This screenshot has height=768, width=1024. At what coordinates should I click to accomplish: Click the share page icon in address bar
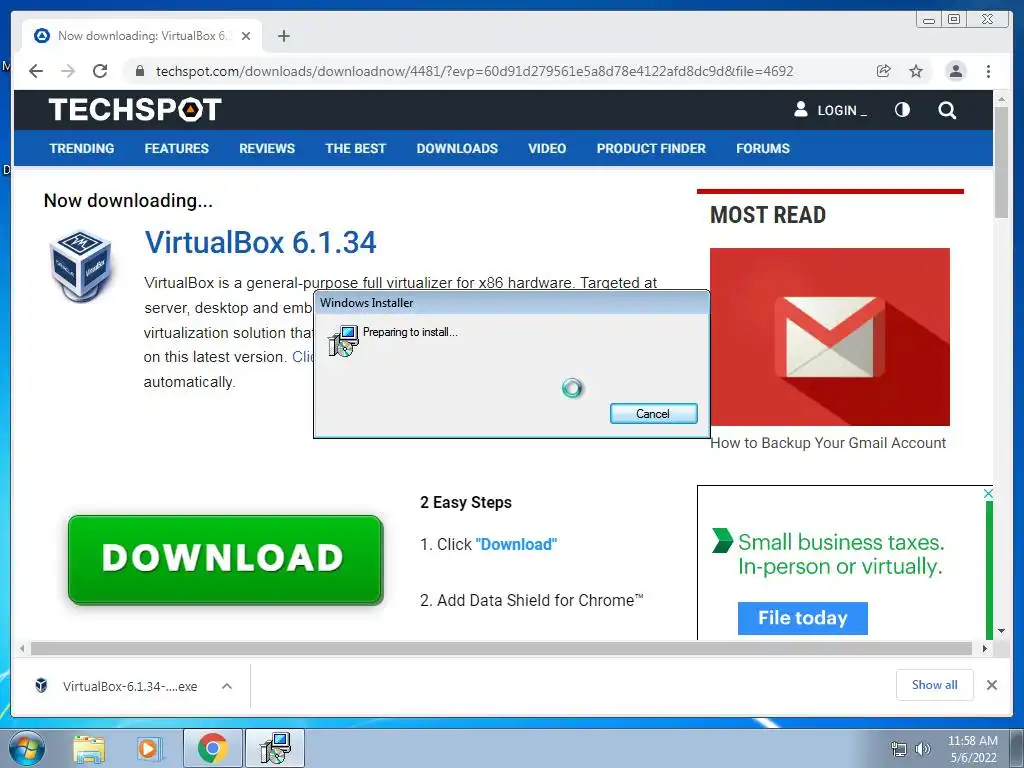[884, 71]
